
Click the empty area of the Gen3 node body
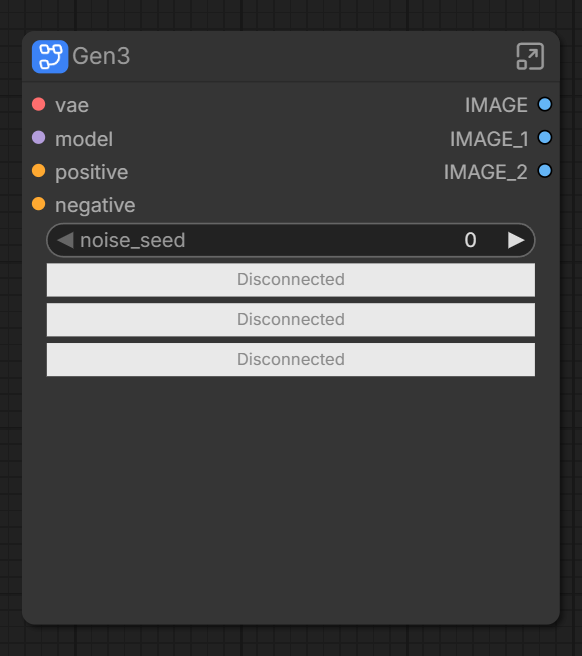pyautogui.click(x=291, y=498)
